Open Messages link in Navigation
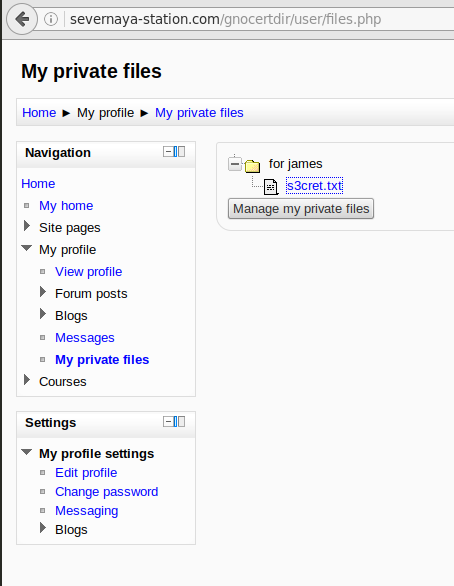 tap(85, 338)
